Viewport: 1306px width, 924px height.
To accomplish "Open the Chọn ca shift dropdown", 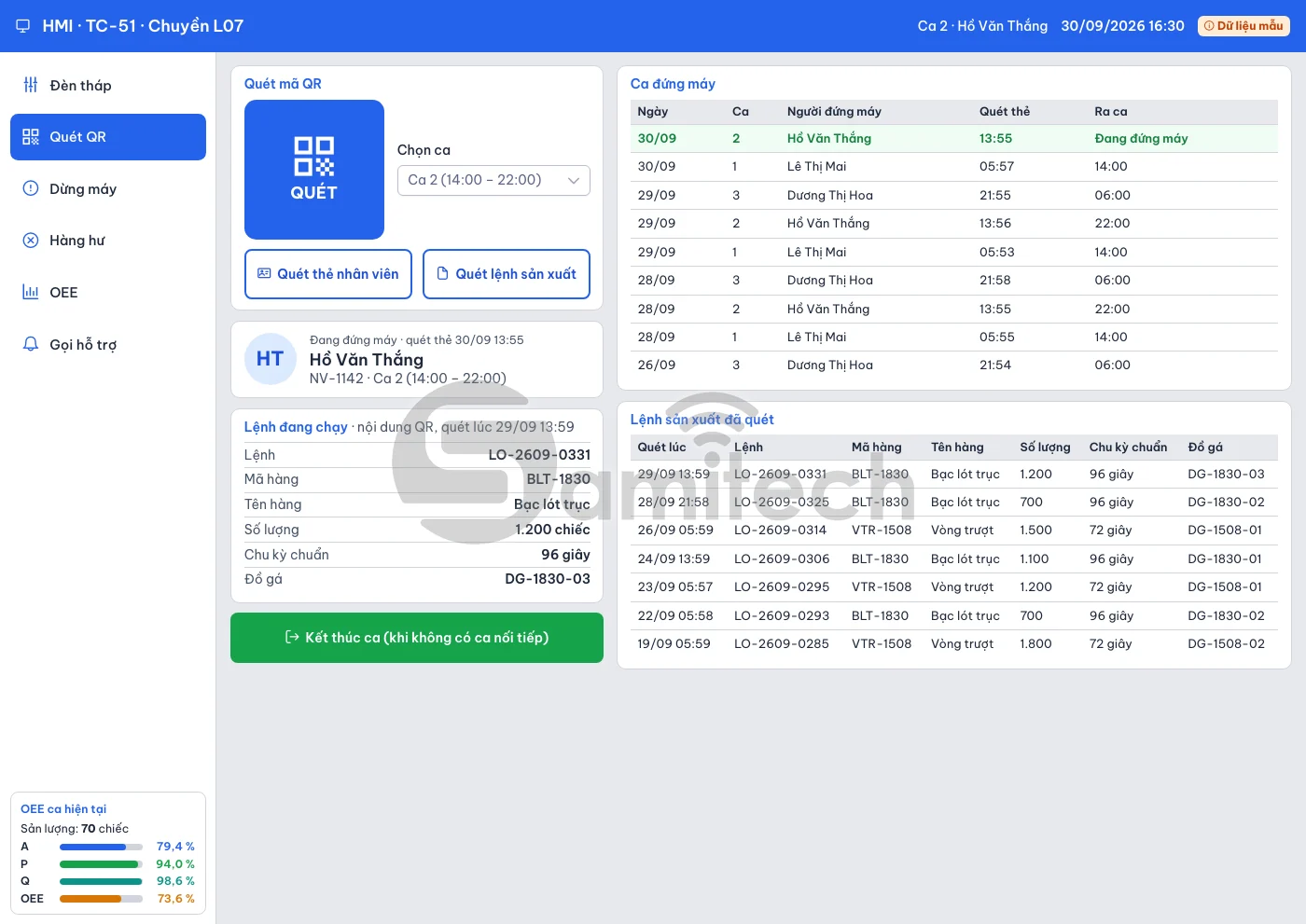I will [493, 180].
